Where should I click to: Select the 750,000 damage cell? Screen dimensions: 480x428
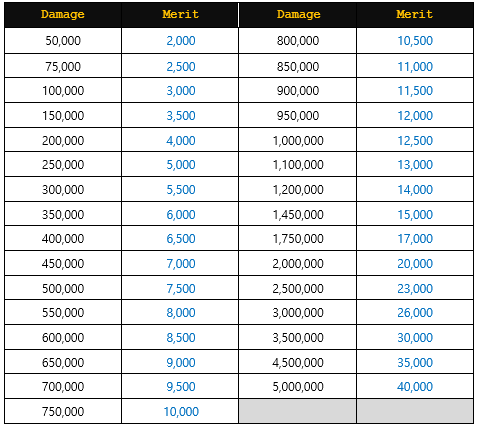click(63, 412)
